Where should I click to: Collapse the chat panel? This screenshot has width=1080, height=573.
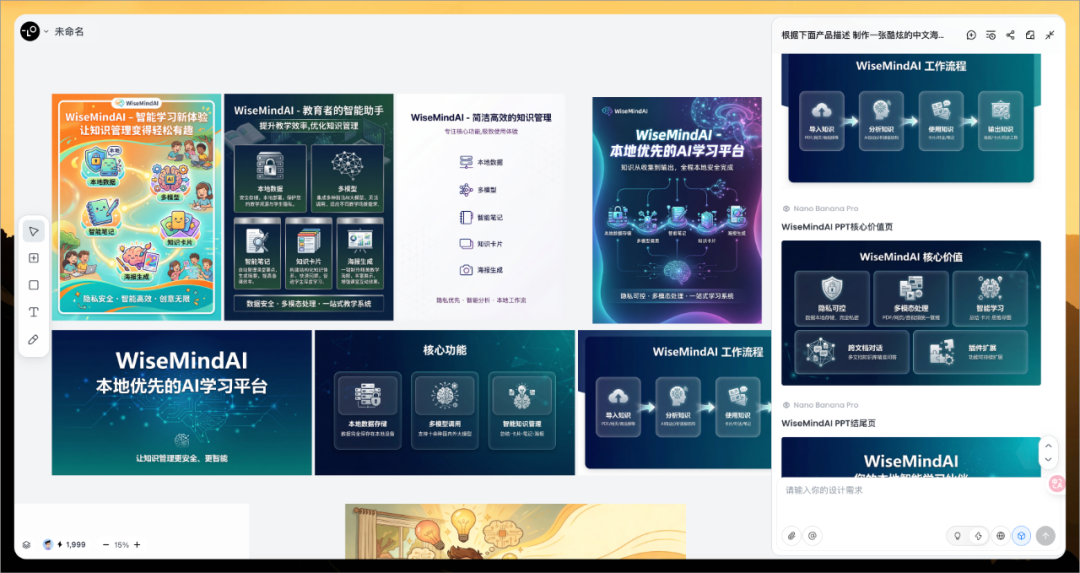1050,35
